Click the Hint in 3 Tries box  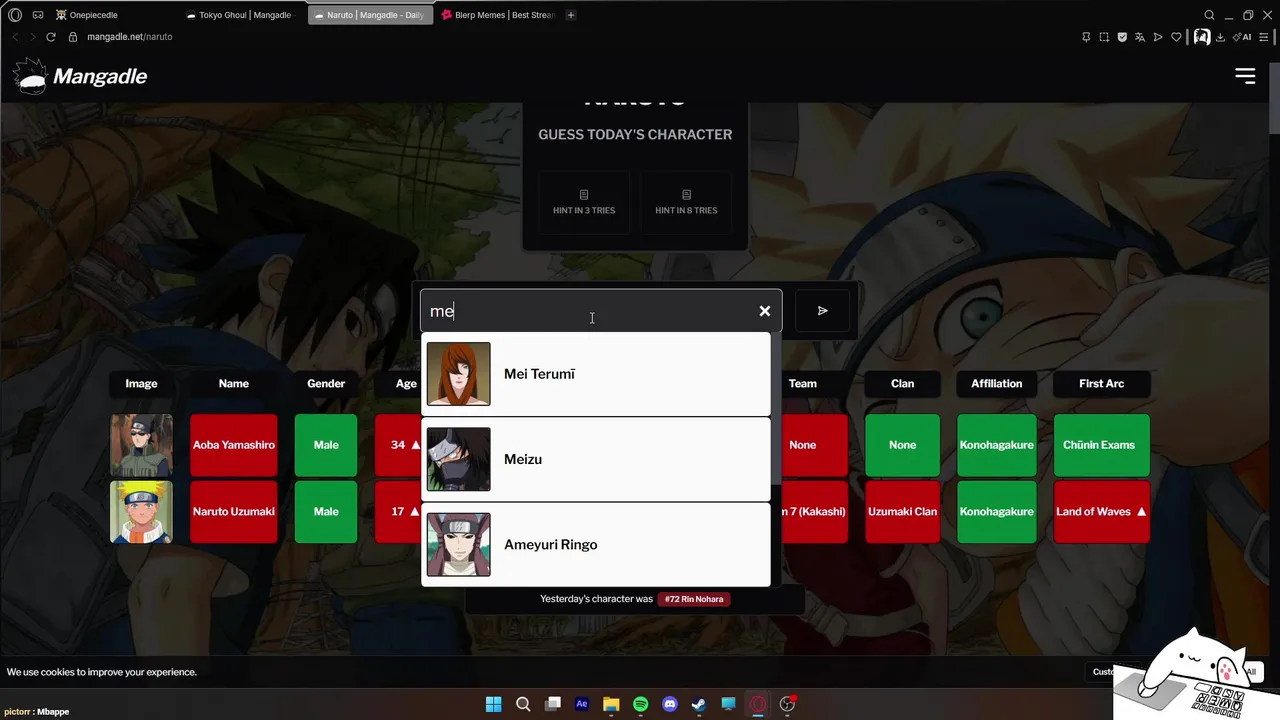click(584, 202)
